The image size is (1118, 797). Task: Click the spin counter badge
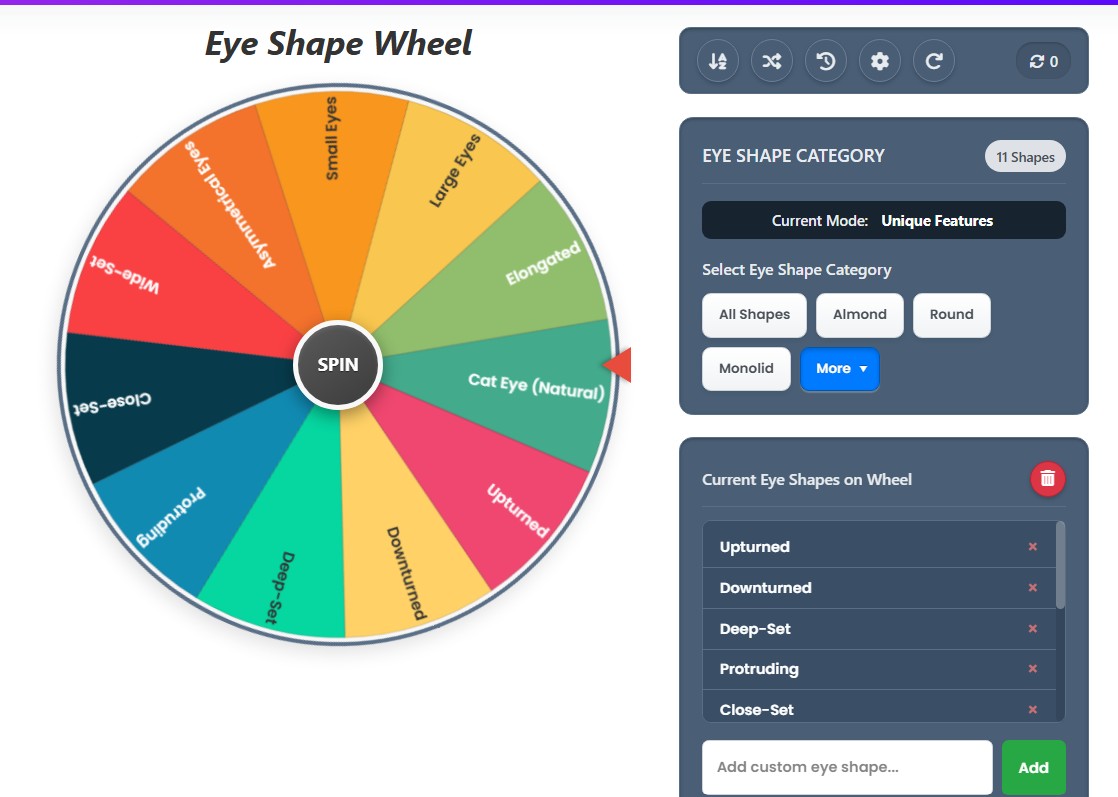(x=1043, y=61)
